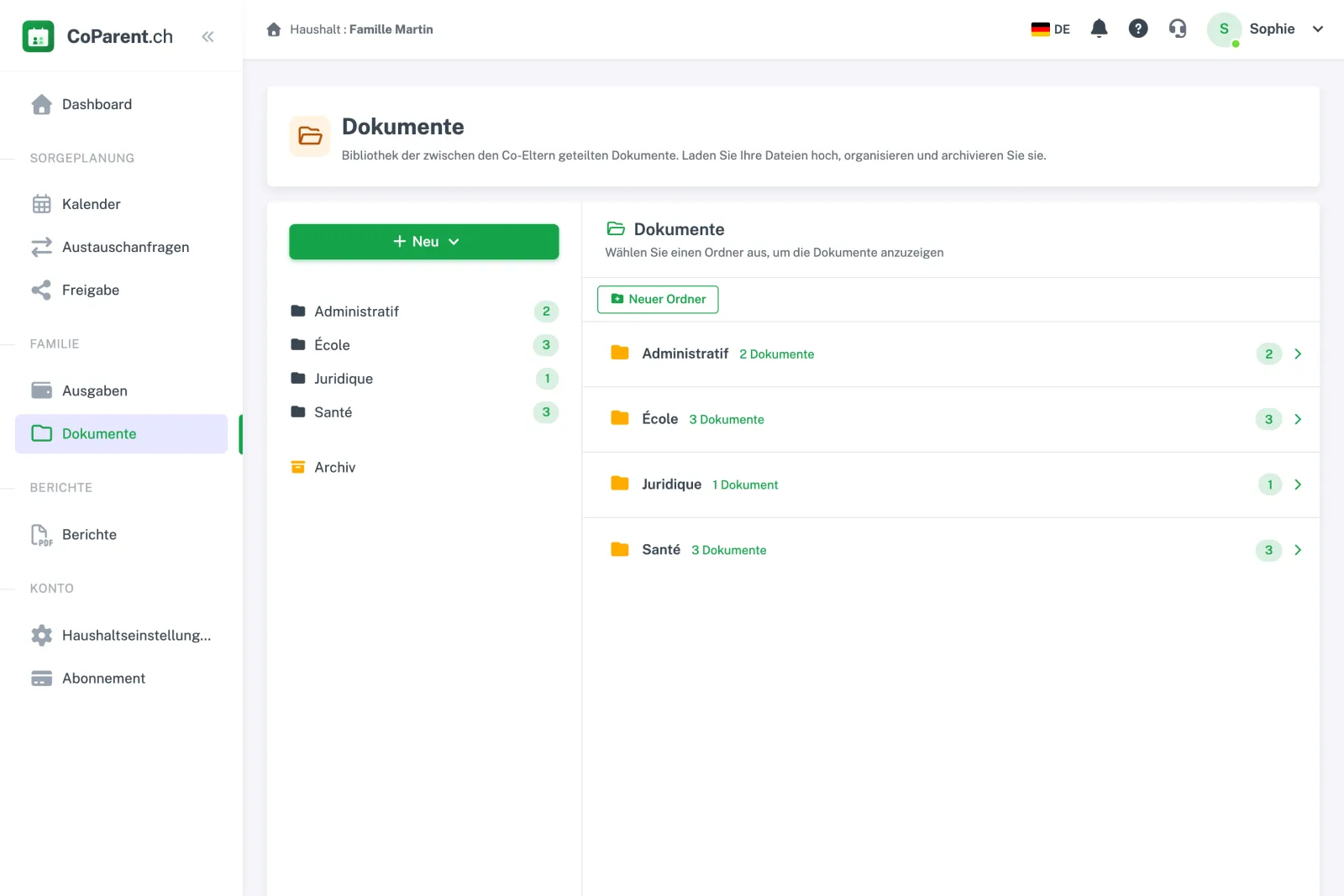Click the support headset icon
Screen dimensions: 1344x896
click(x=1178, y=29)
